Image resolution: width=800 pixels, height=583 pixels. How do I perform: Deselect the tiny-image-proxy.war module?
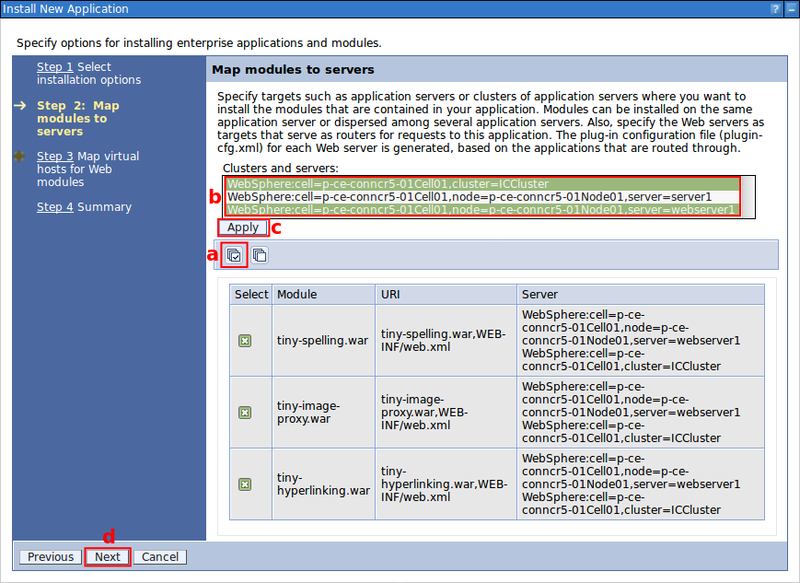pos(250,412)
